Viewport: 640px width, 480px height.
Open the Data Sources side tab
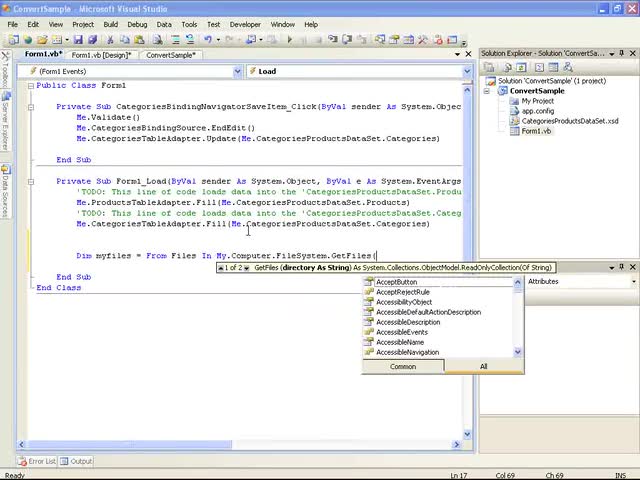click(5, 191)
